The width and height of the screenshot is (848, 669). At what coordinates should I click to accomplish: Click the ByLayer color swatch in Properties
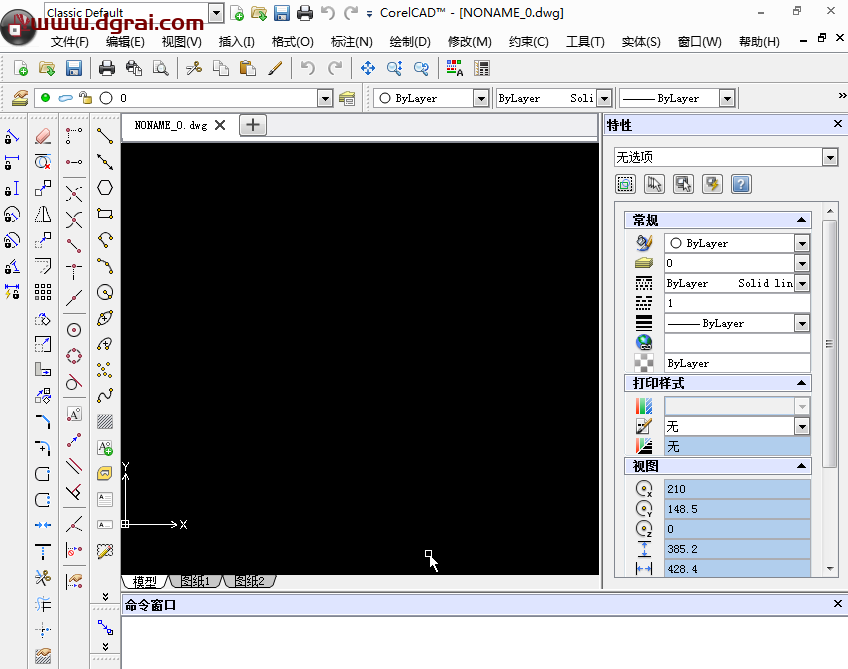pos(675,243)
